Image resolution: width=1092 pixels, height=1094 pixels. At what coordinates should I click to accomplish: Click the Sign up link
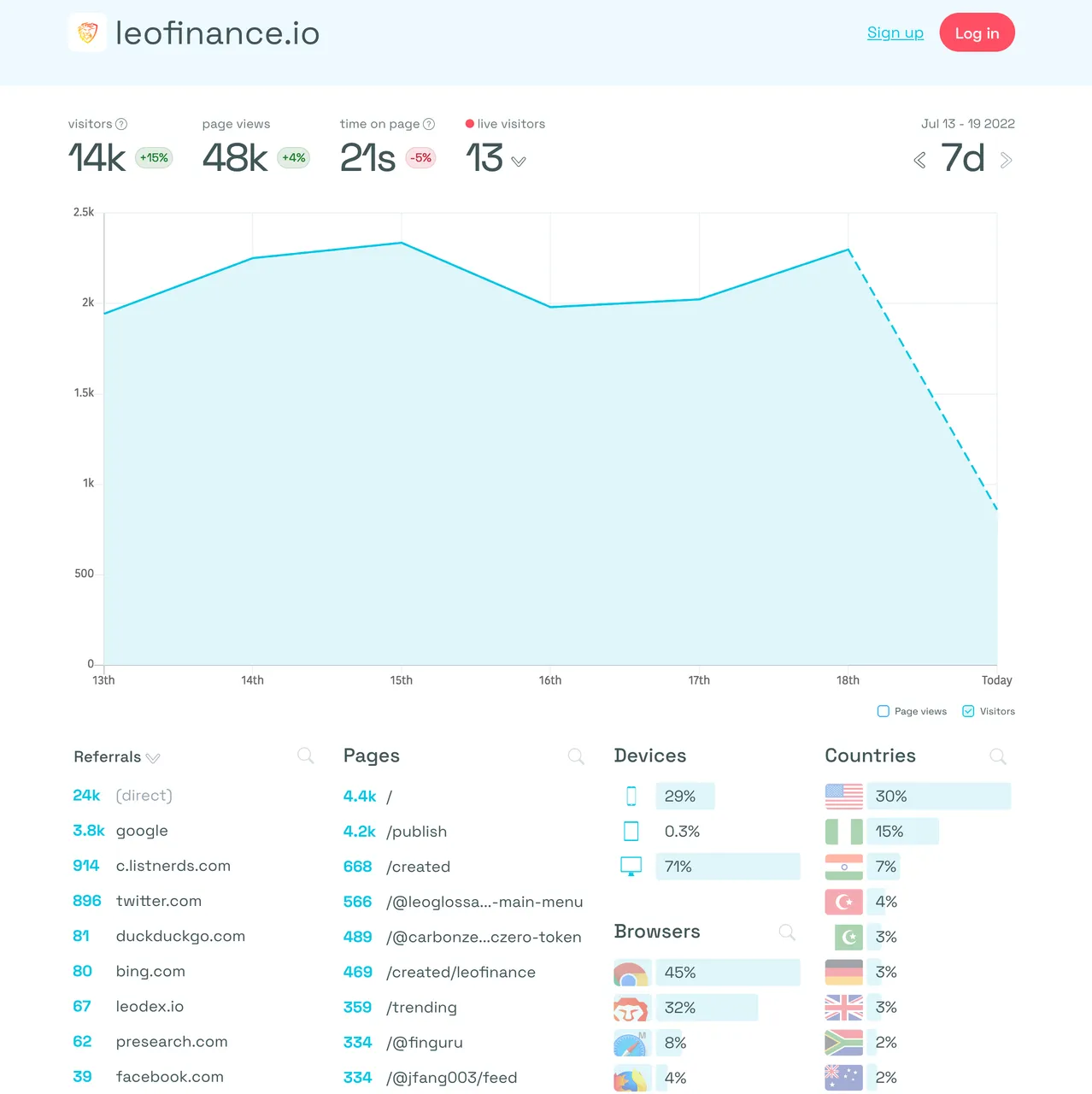[x=895, y=32]
